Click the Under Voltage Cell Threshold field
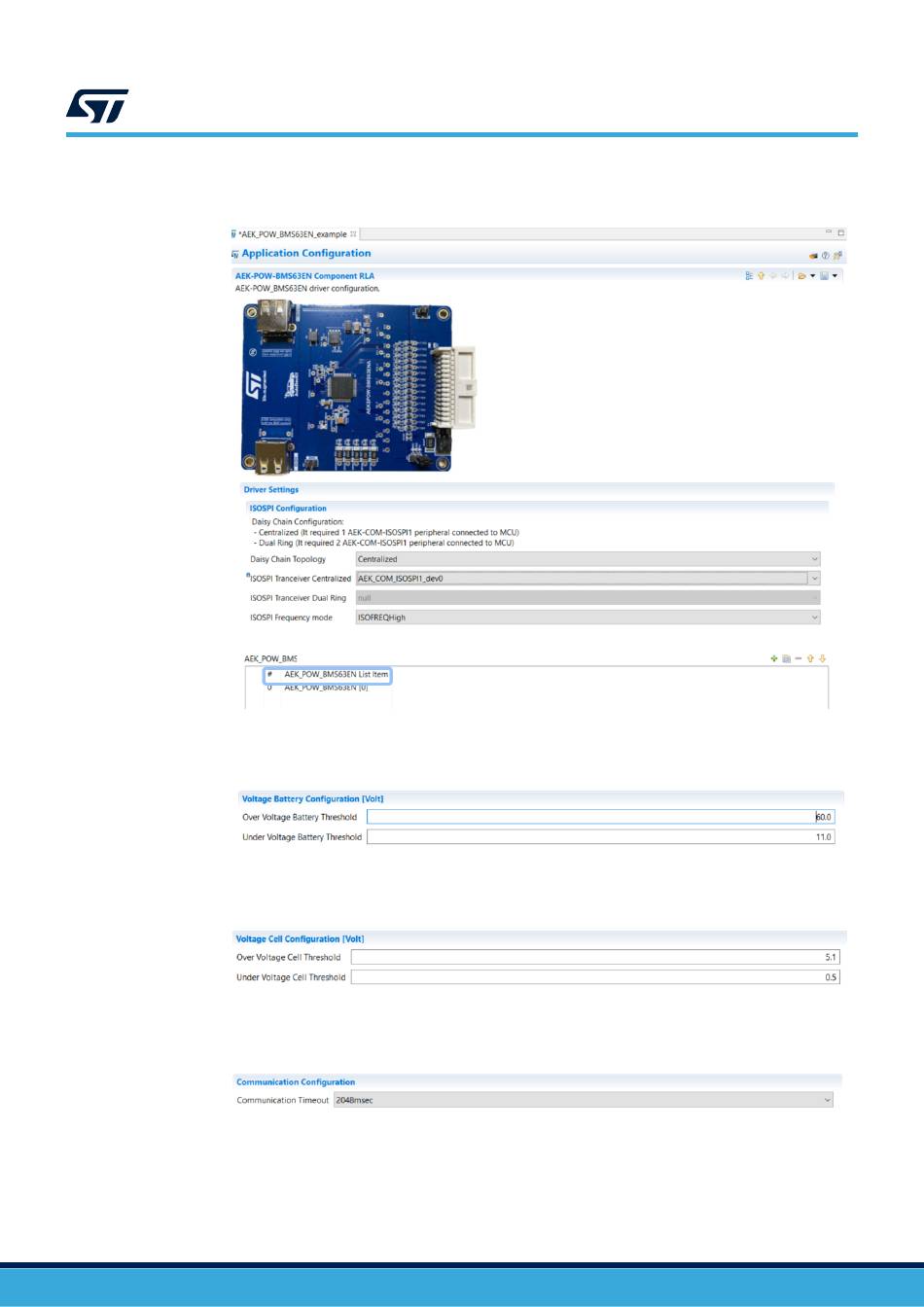This screenshot has width=924, height=1307. (x=595, y=976)
